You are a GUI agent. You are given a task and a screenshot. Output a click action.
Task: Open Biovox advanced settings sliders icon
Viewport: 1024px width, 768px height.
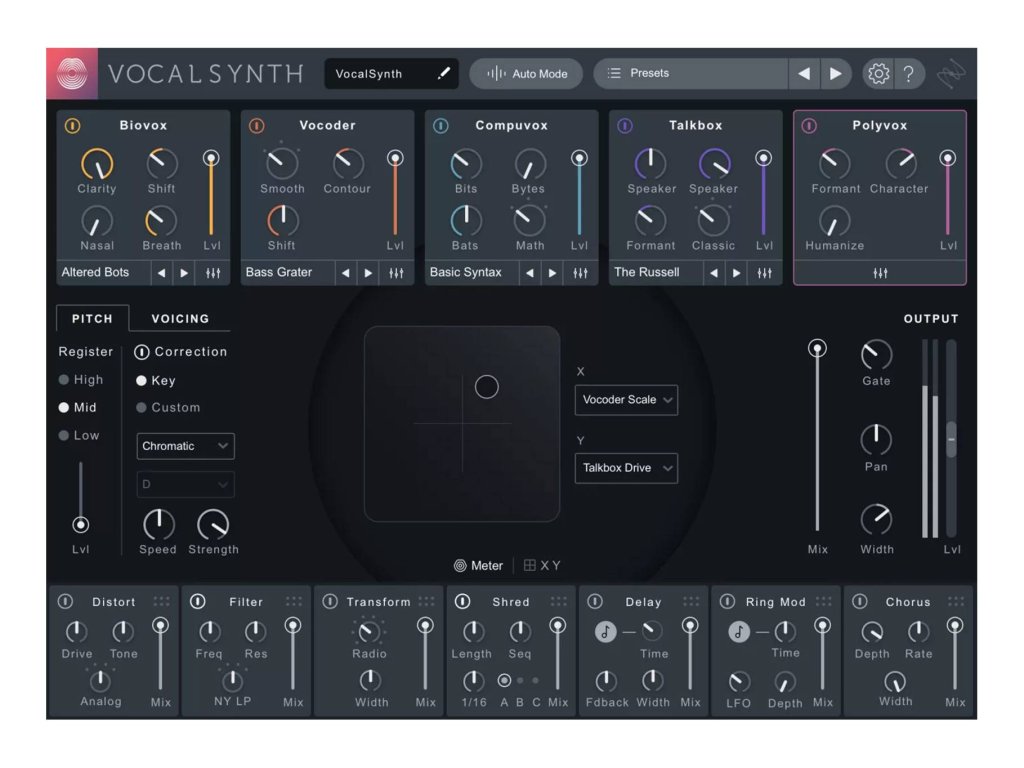213,273
